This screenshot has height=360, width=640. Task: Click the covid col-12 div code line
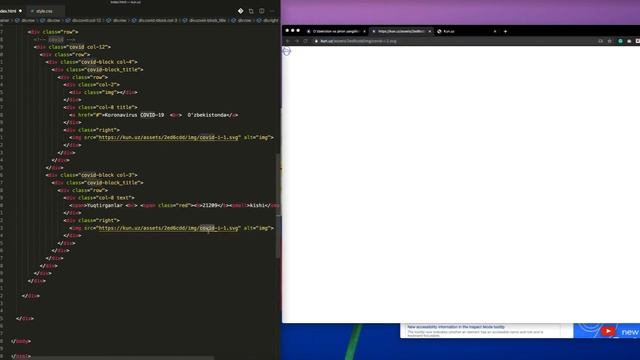pyautogui.click(x=73, y=47)
